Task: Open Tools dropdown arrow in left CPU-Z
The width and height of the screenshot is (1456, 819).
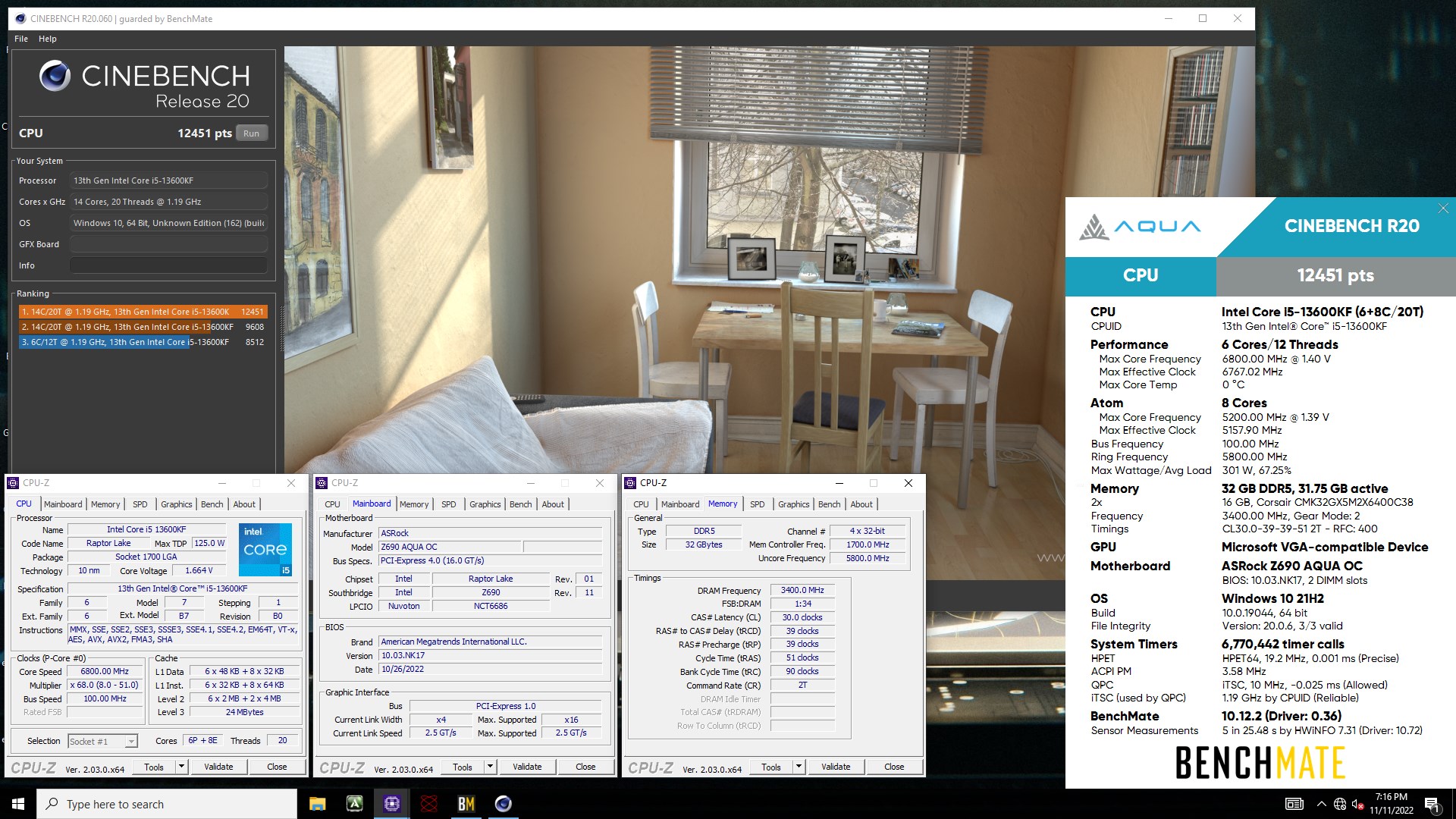Action: (x=181, y=767)
